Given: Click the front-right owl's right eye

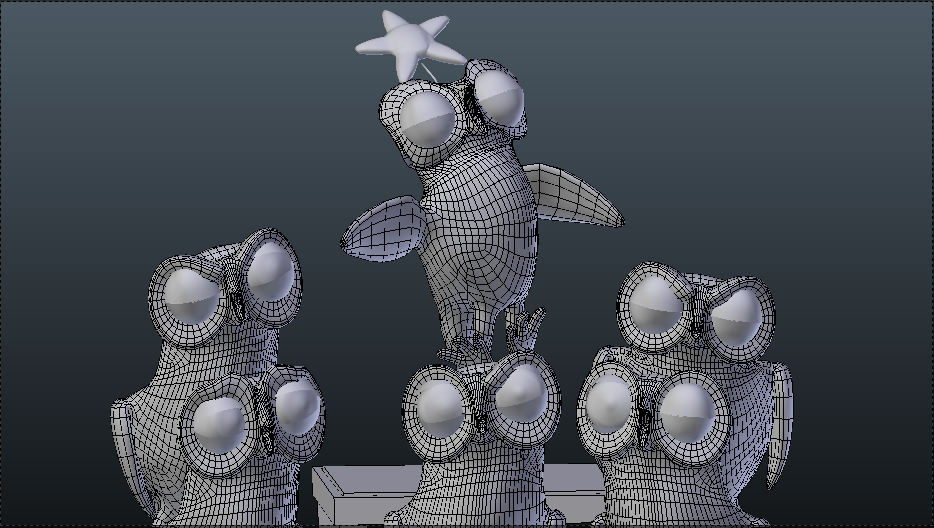Looking at the screenshot, I should [689, 411].
